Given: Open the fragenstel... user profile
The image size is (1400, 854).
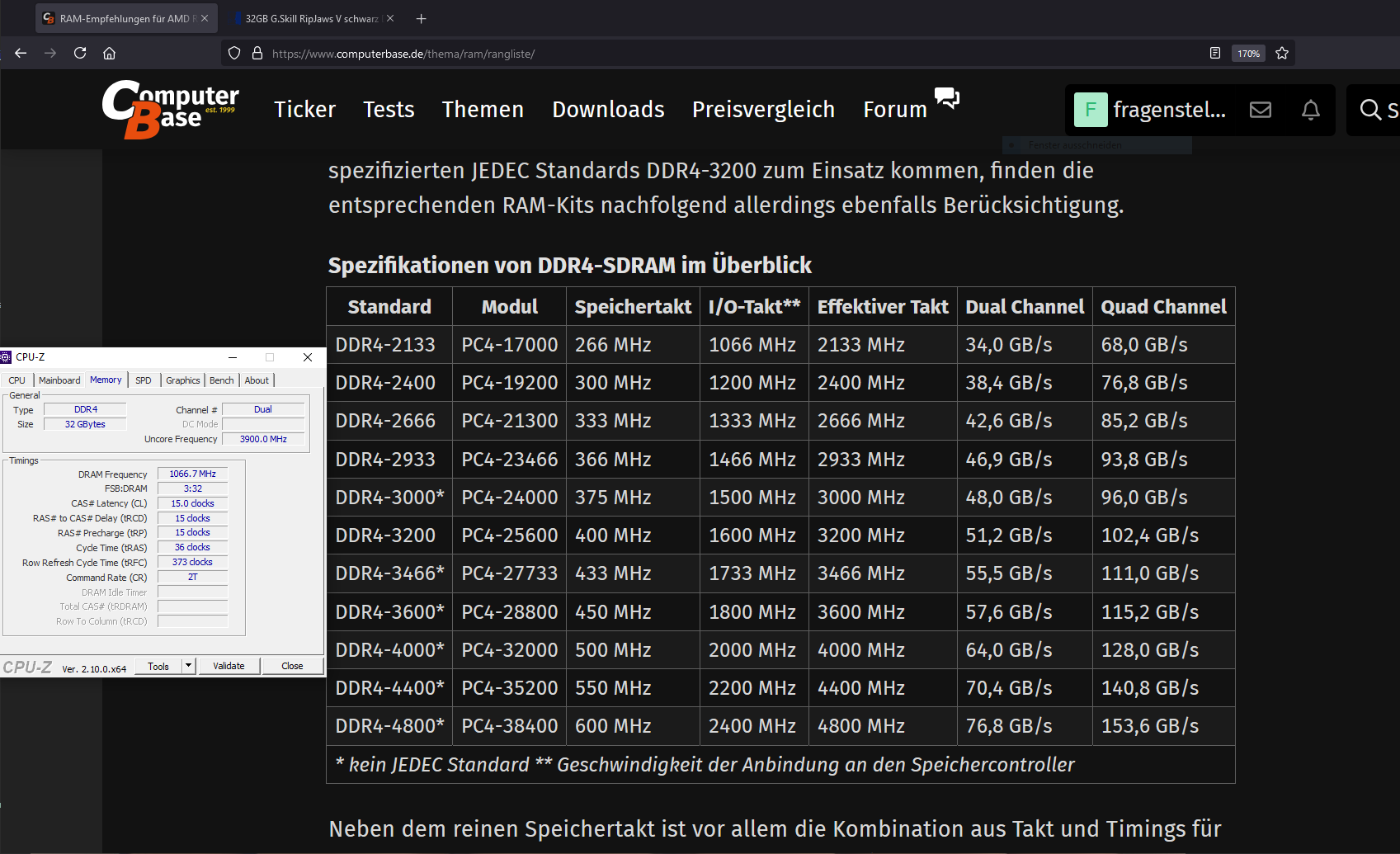Looking at the screenshot, I should tap(1169, 109).
